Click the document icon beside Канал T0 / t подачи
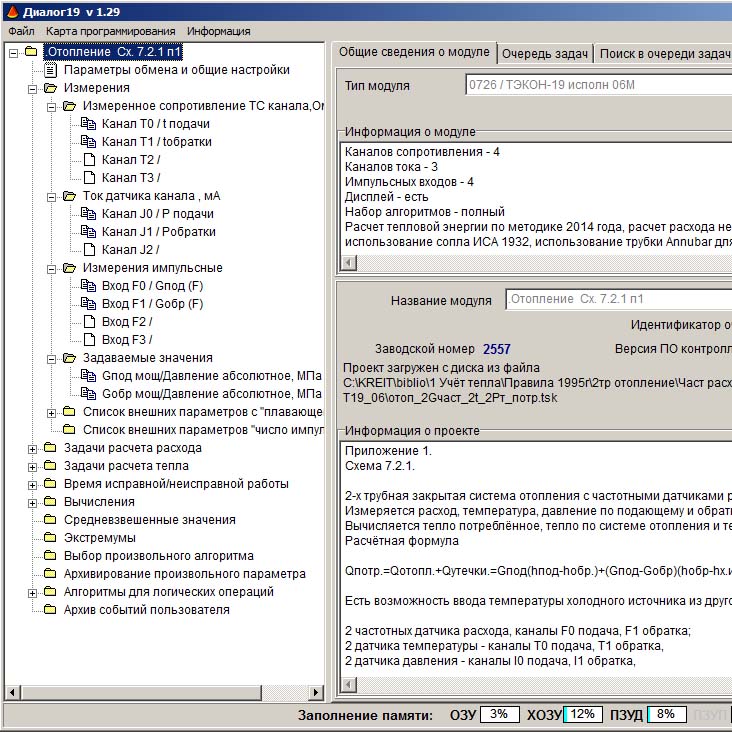 pos(88,124)
